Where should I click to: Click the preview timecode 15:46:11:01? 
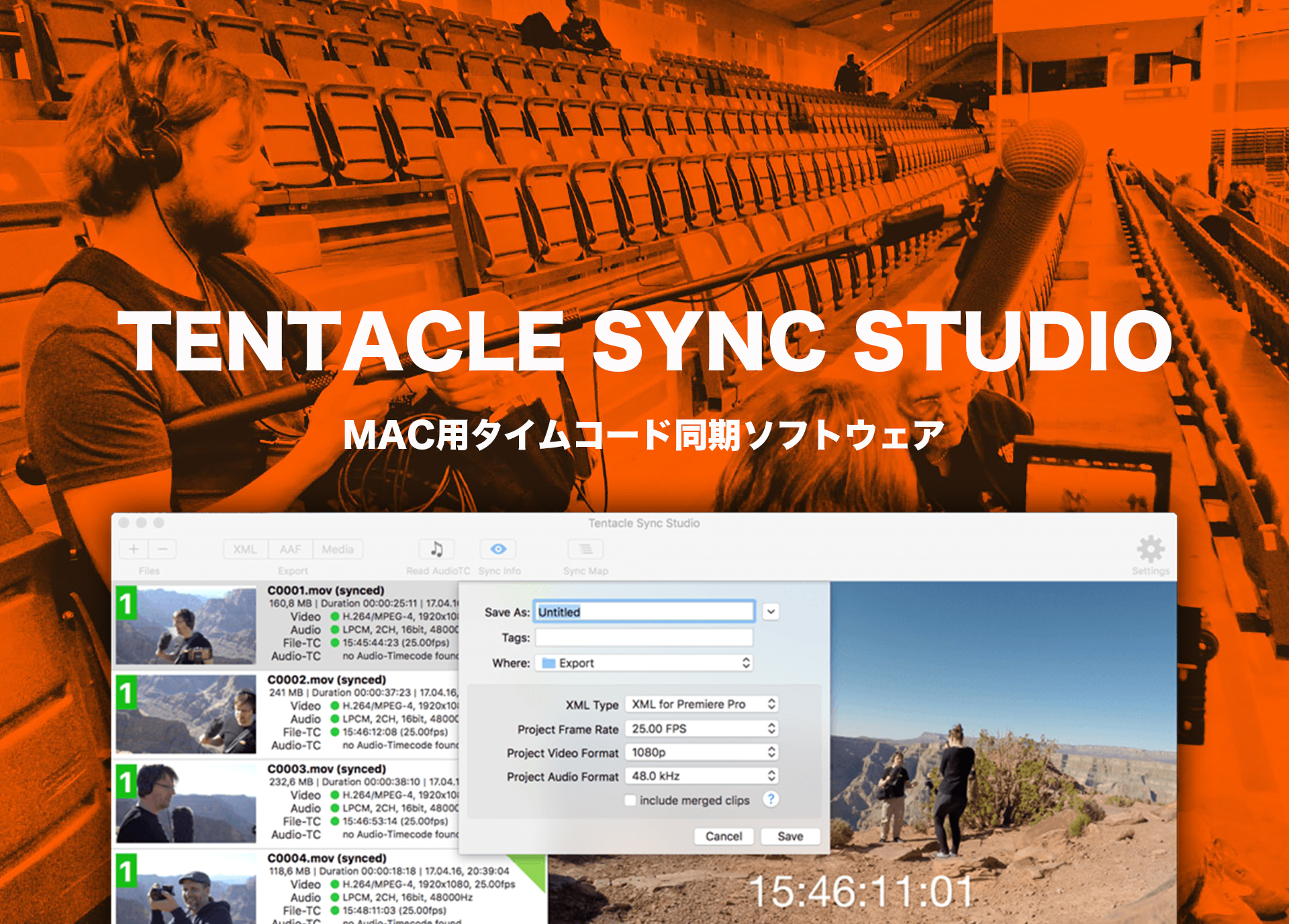click(x=861, y=892)
